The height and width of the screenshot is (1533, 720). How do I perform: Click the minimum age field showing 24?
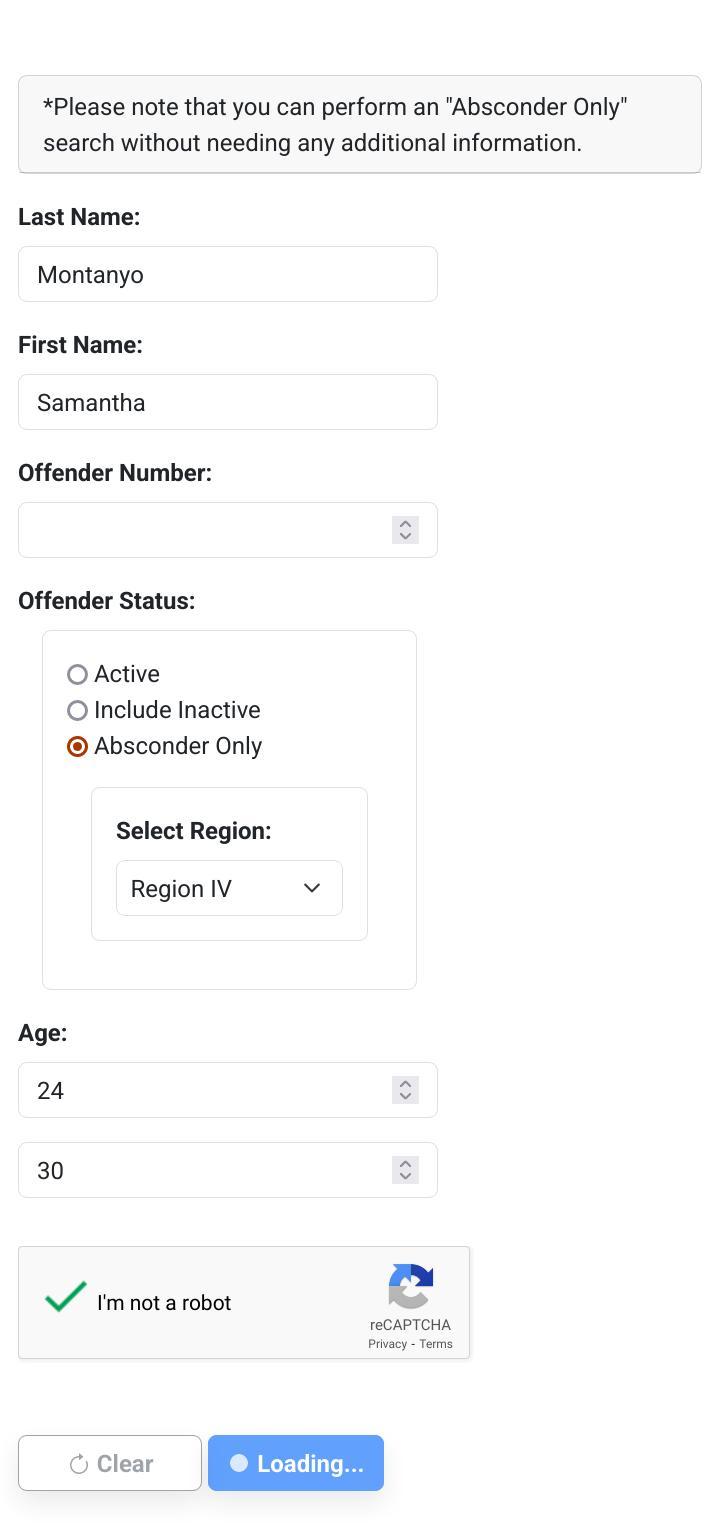pyautogui.click(x=200, y=1089)
